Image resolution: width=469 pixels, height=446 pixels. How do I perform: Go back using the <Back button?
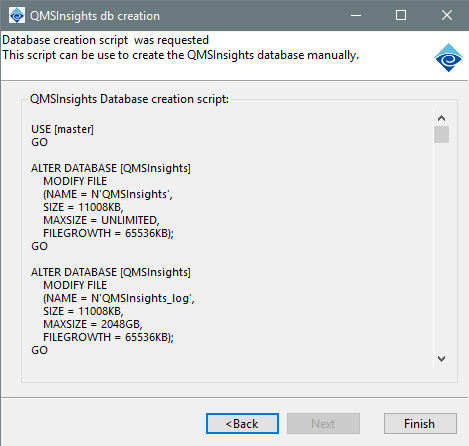242,424
